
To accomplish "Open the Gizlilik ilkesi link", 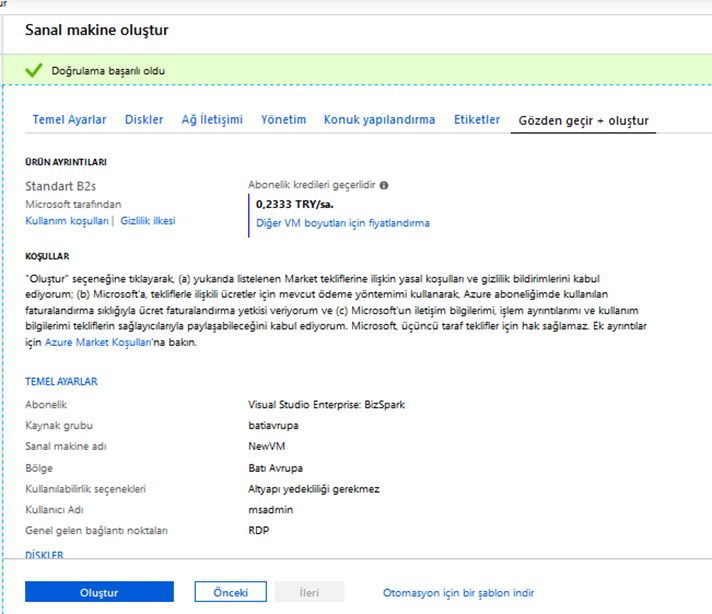I will (x=148, y=220).
